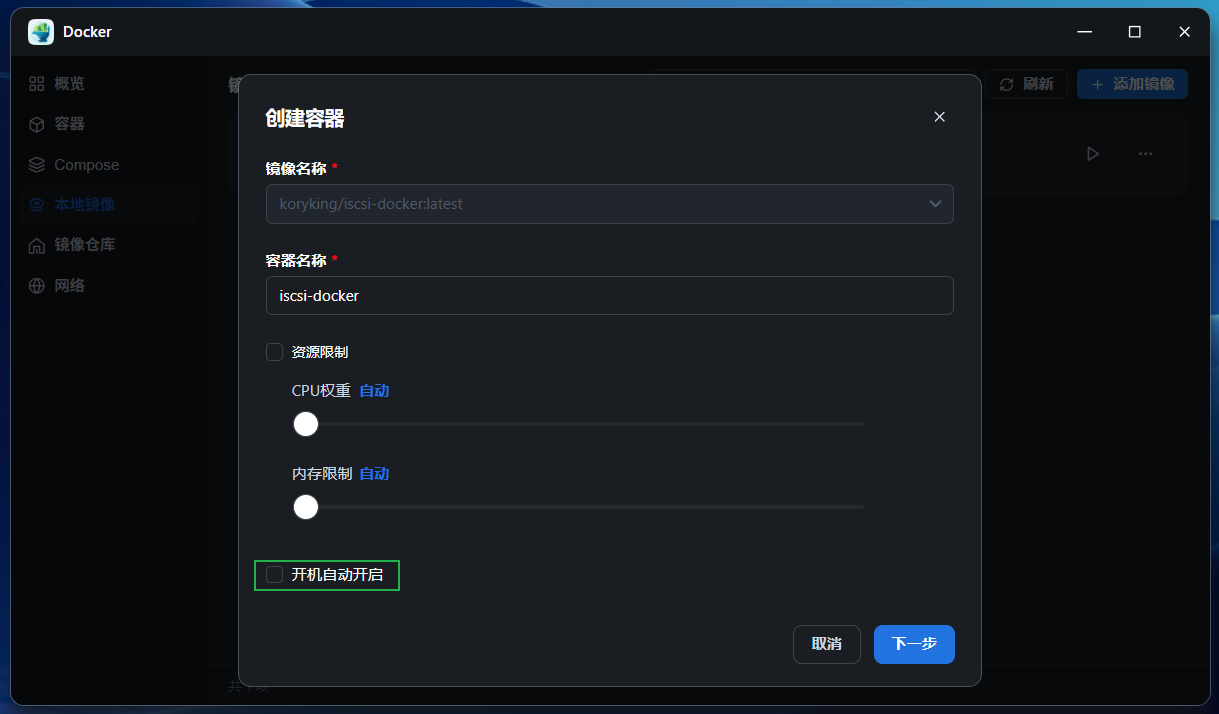Screen dimensions: 1219x714
Task: Close the 创建容器 dialog with X
Action: tap(939, 117)
